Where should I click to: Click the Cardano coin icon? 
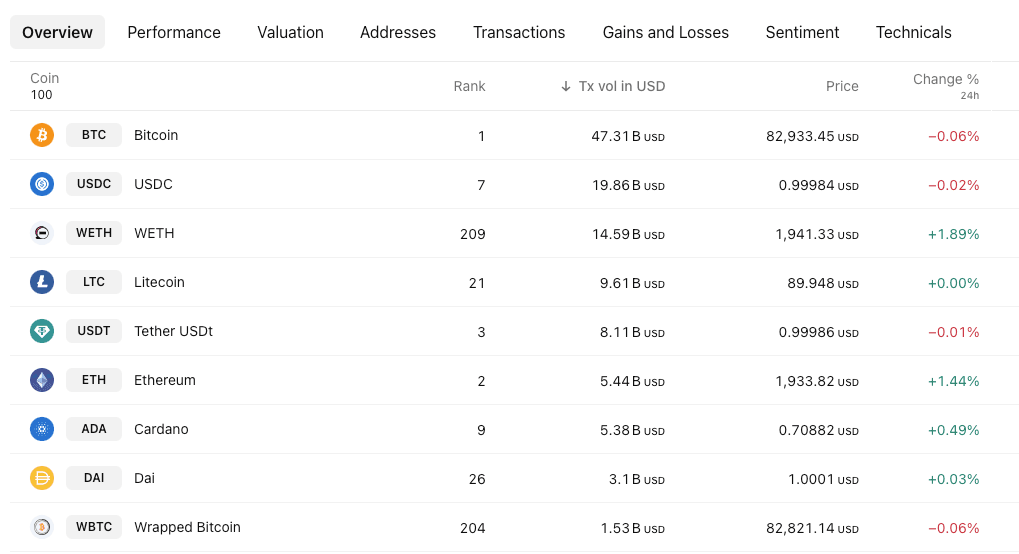(42, 429)
